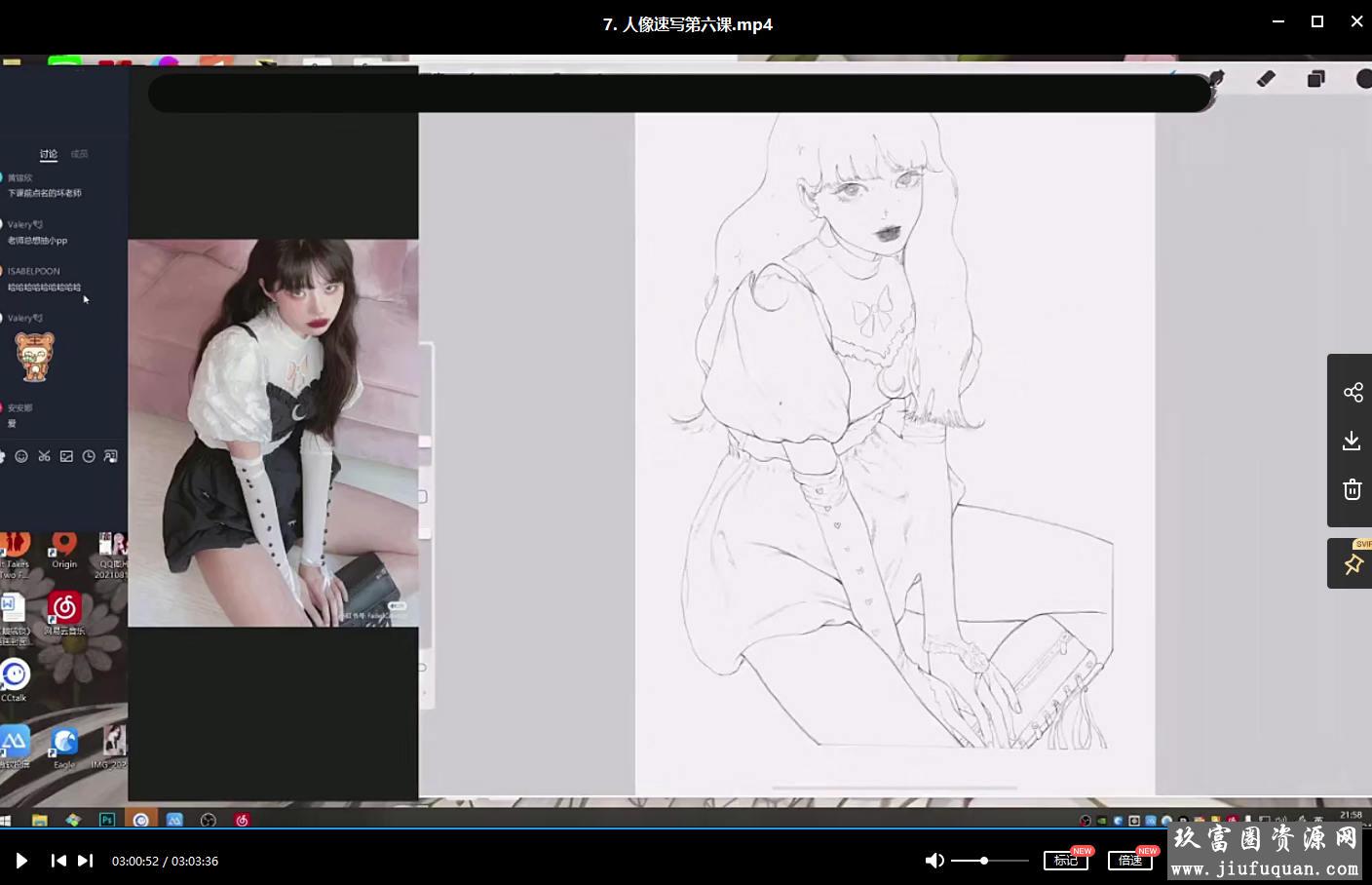This screenshot has width=1372, height=885.
Task: Switch to the 成员 members tab
Action: coord(80,154)
